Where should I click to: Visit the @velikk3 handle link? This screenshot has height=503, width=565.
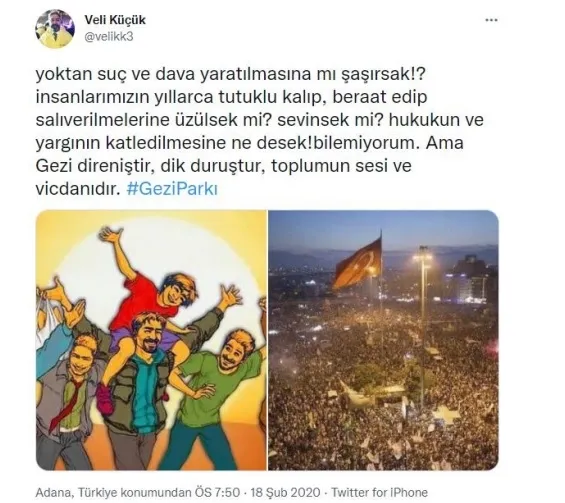[109, 36]
